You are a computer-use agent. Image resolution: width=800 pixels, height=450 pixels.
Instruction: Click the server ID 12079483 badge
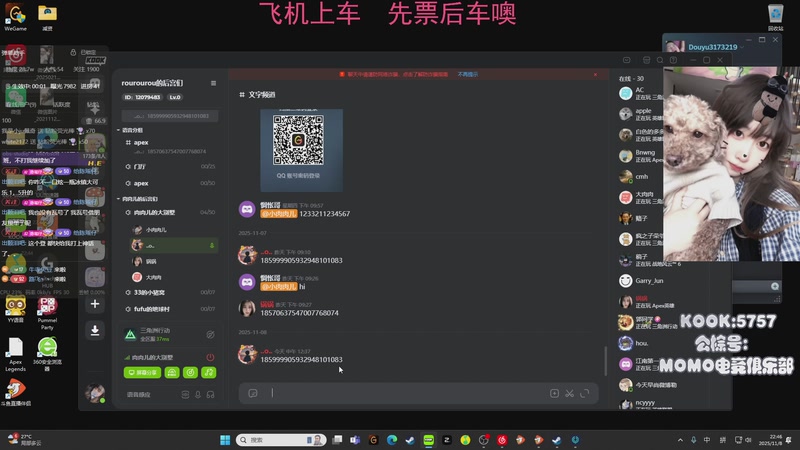click(x=142, y=97)
